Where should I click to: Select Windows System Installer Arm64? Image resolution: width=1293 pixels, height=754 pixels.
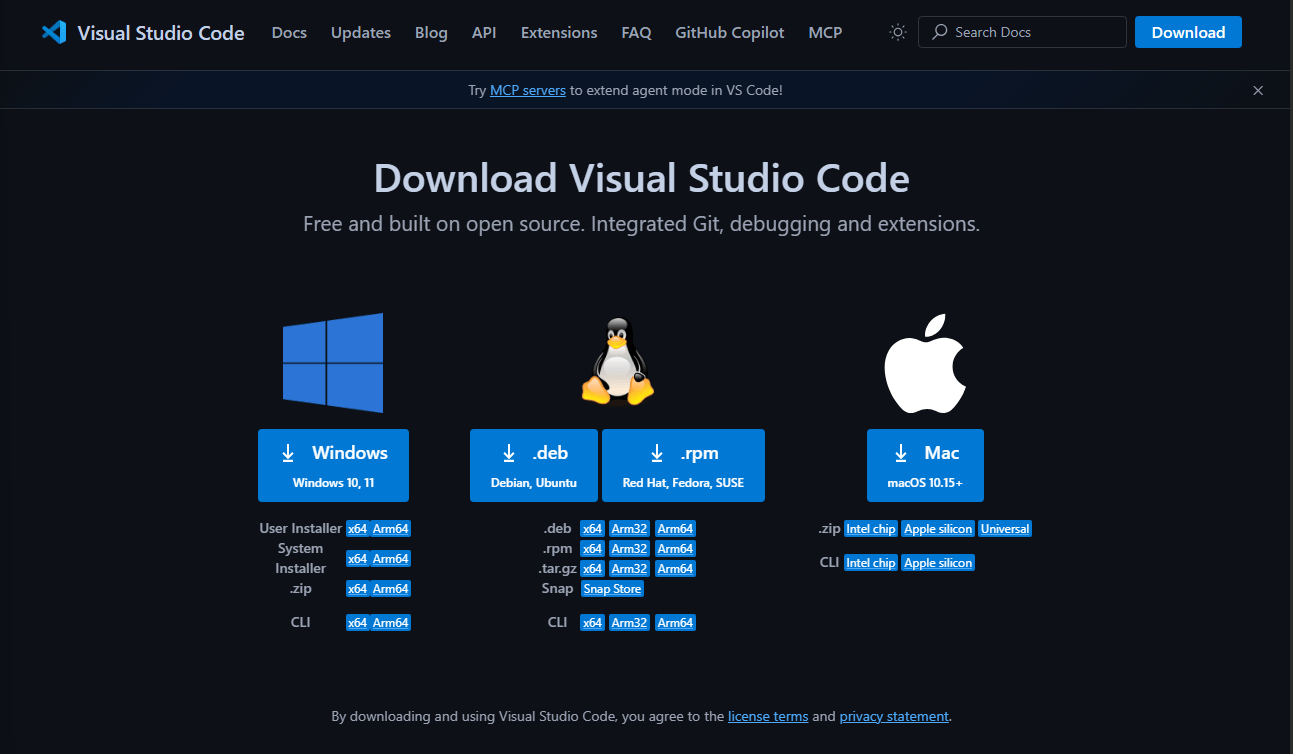(x=391, y=559)
